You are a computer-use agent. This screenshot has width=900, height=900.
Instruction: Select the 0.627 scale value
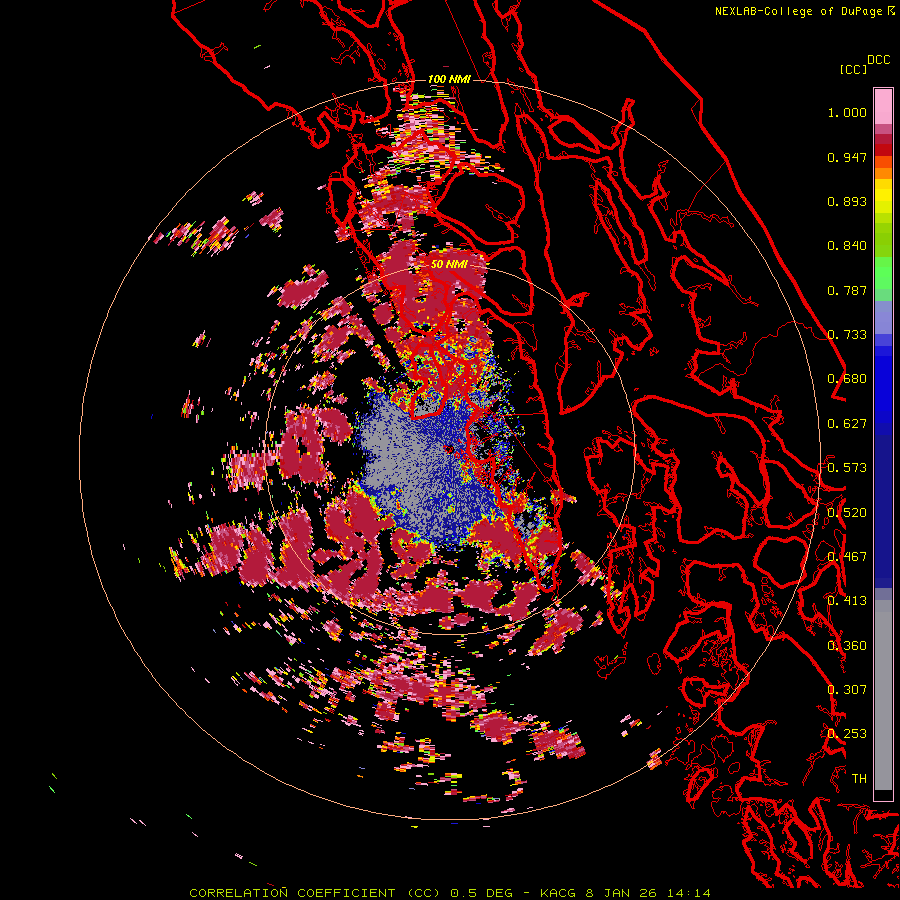pos(847,424)
